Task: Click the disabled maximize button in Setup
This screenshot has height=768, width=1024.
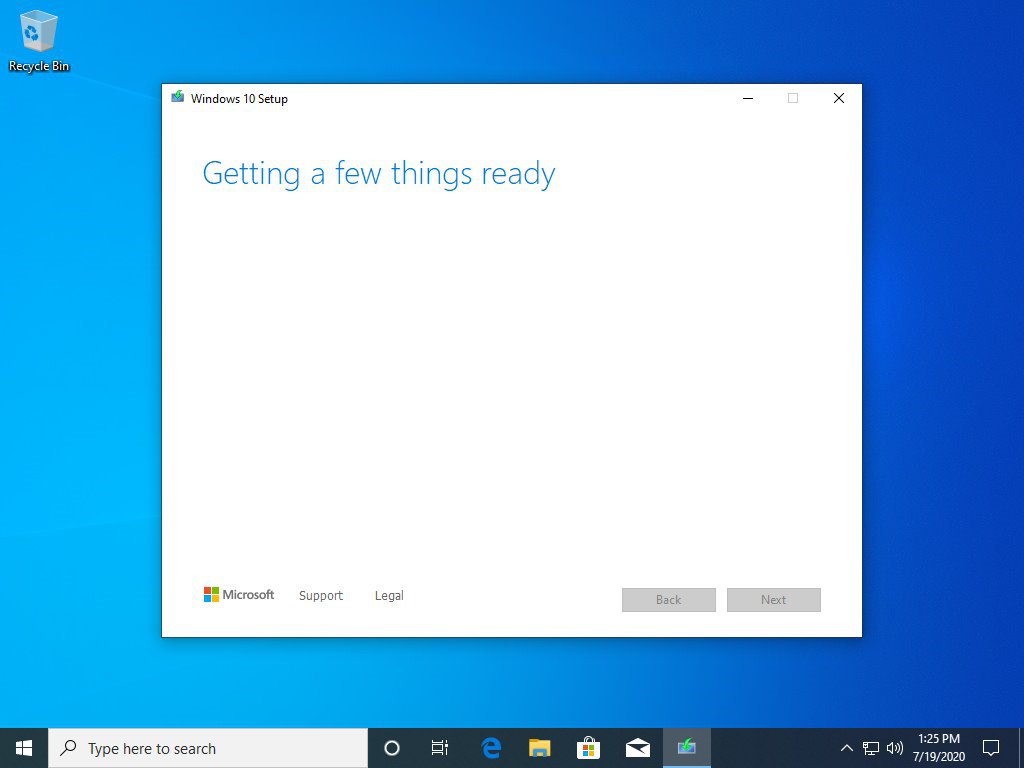Action: pos(793,98)
